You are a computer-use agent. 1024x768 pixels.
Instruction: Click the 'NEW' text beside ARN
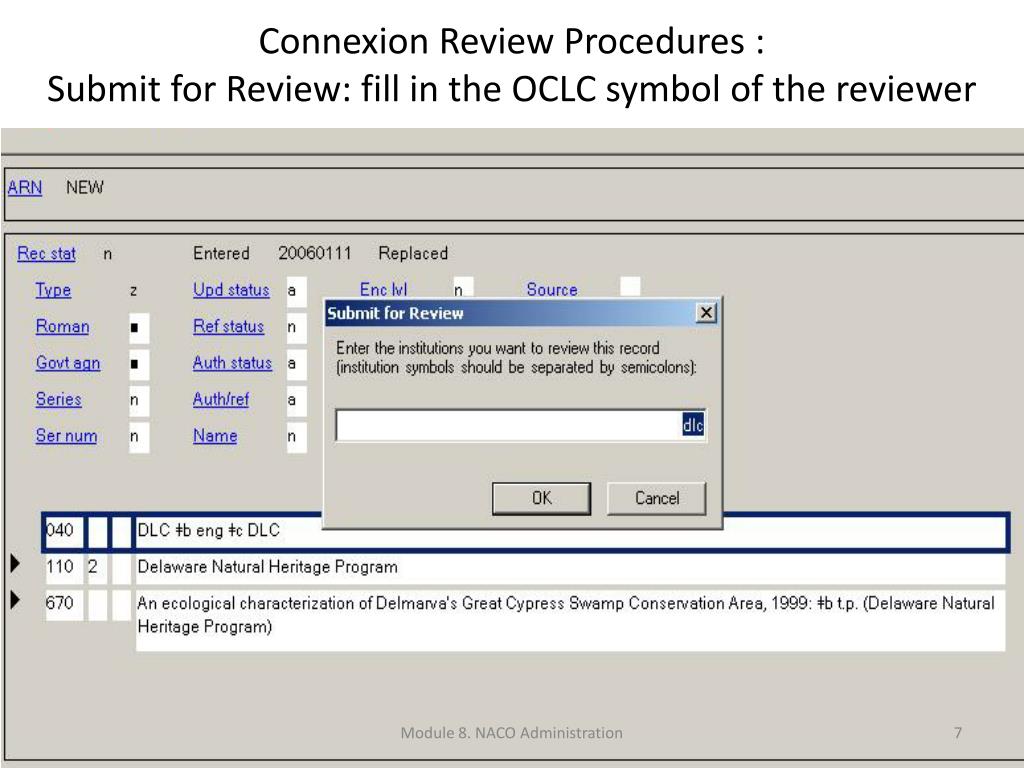click(x=85, y=187)
